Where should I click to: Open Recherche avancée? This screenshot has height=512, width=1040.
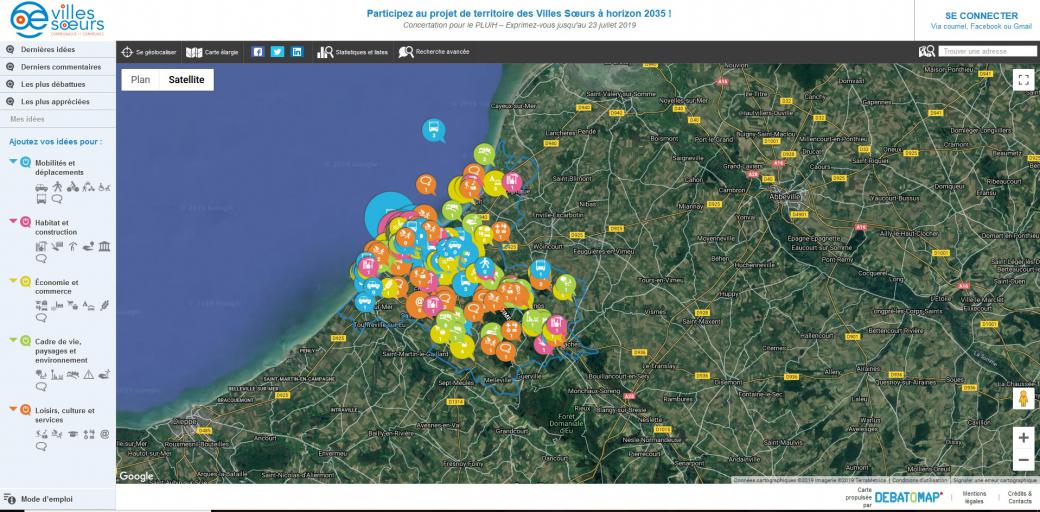pos(434,52)
